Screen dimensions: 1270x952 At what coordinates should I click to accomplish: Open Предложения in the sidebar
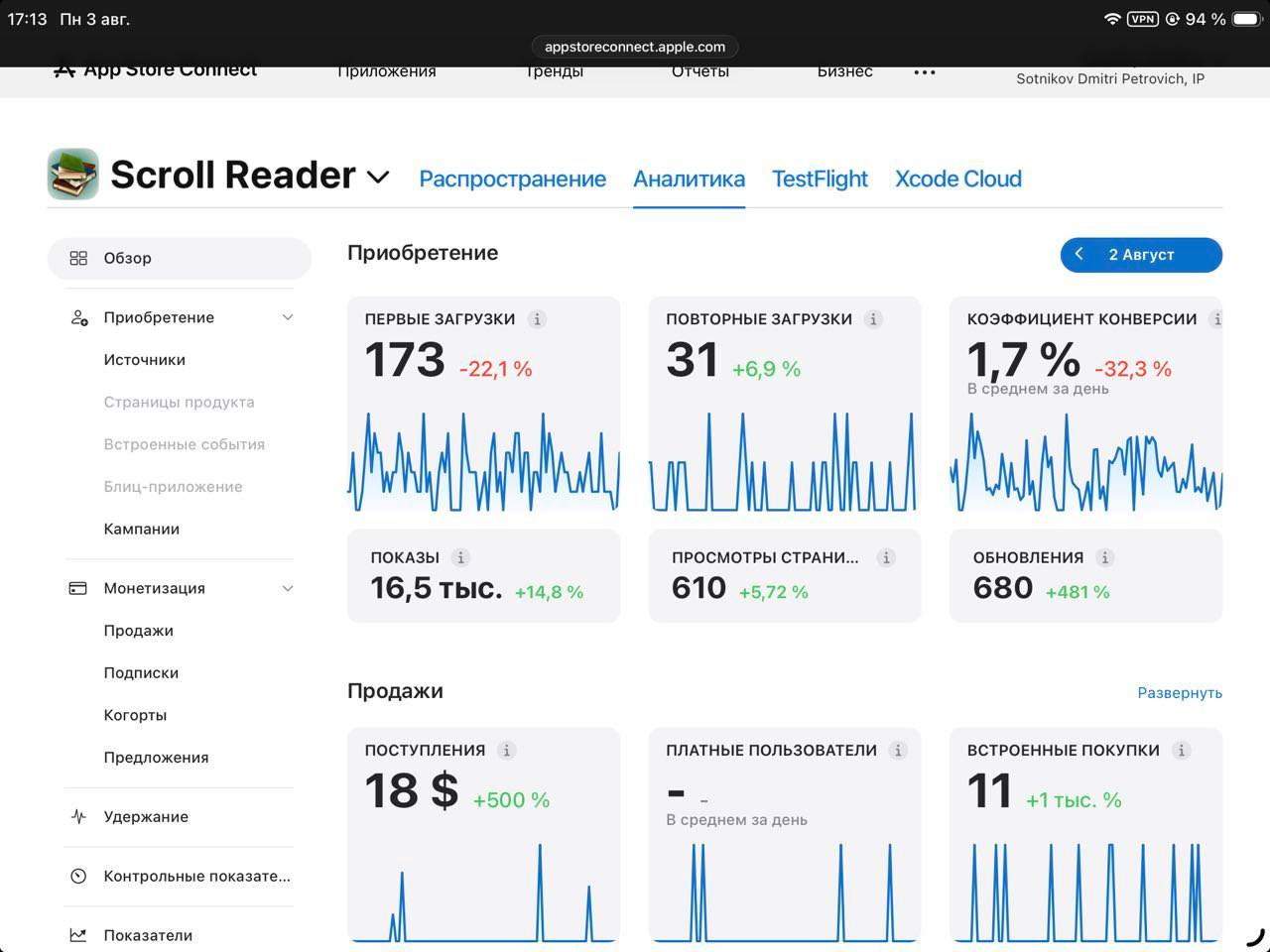coord(156,758)
